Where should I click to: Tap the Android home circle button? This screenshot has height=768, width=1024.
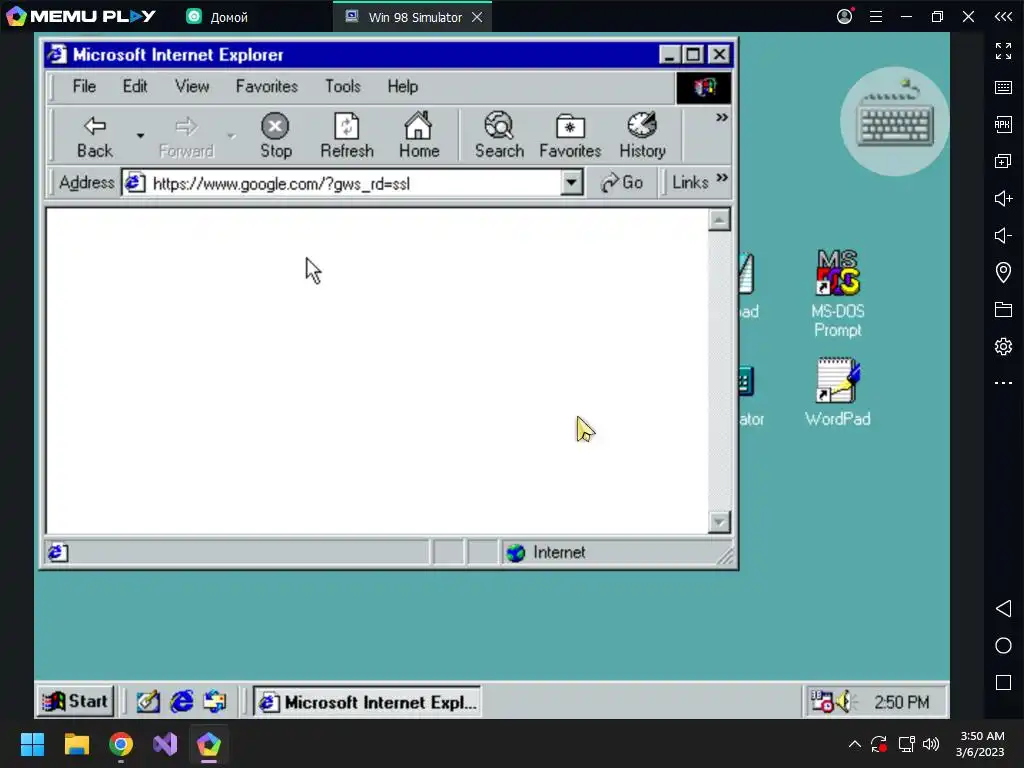(x=1003, y=645)
